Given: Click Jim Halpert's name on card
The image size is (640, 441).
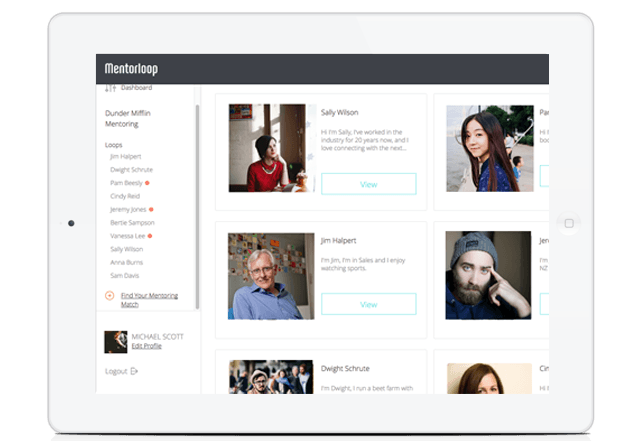Looking at the screenshot, I should pyautogui.click(x=338, y=241).
